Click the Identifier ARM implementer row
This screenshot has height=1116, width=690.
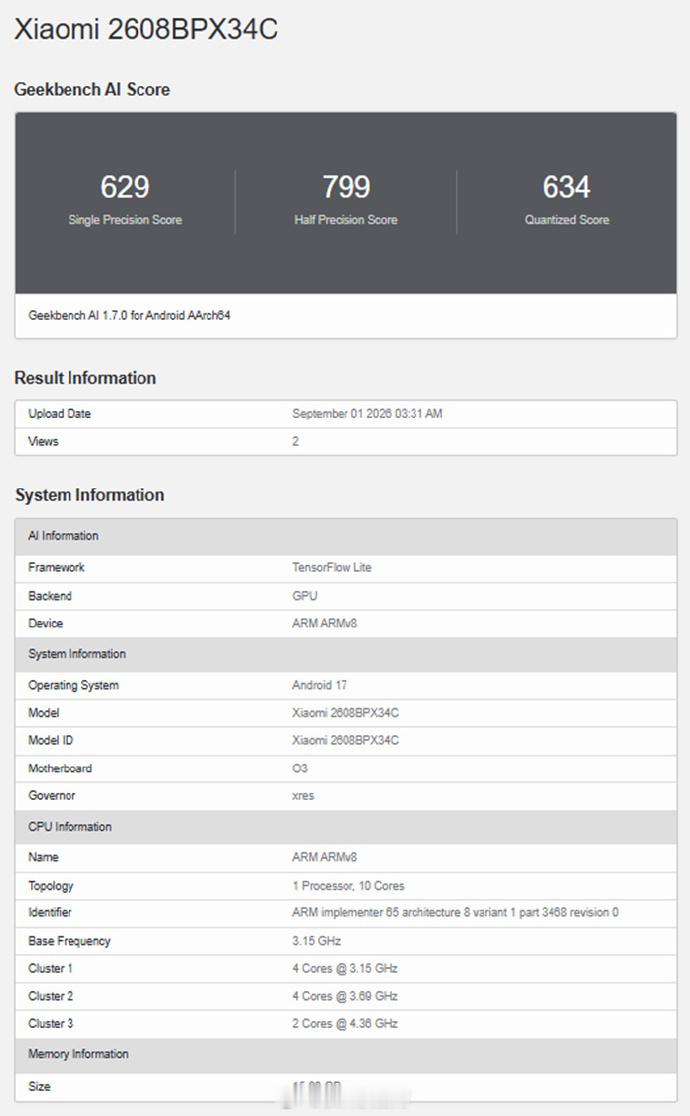coord(346,912)
